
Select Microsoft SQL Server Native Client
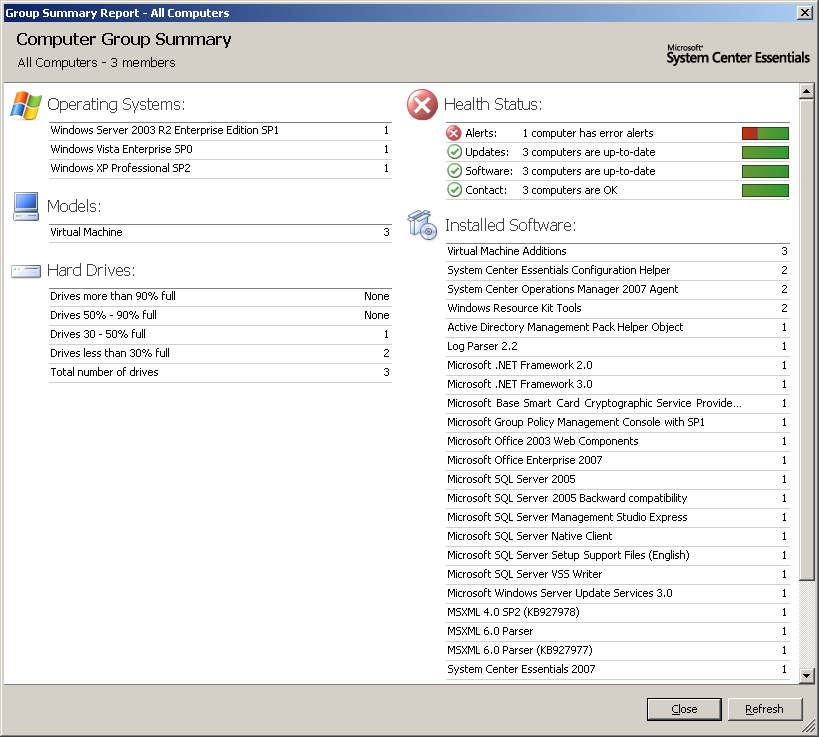click(617, 536)
